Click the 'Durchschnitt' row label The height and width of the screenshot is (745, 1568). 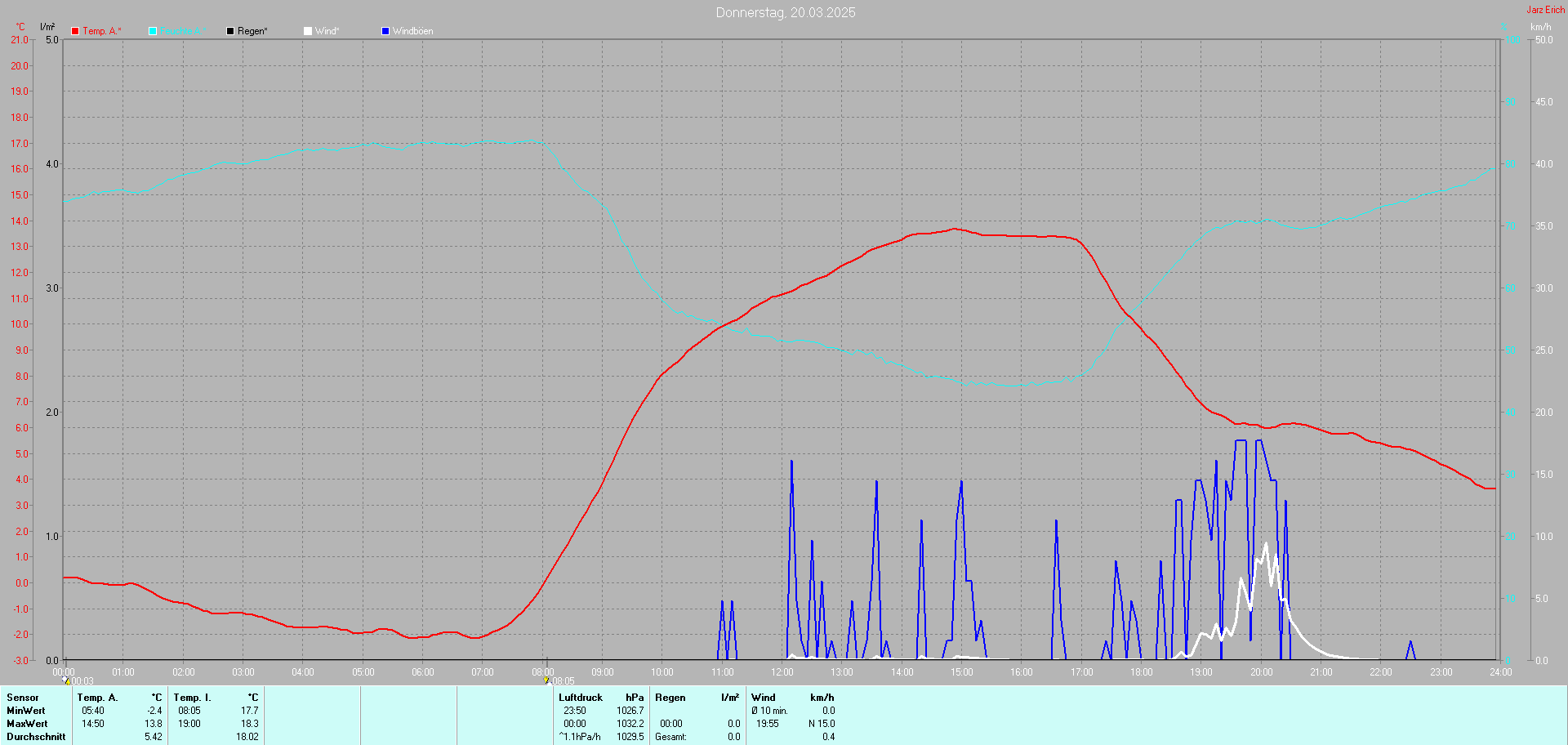[36, 737]
